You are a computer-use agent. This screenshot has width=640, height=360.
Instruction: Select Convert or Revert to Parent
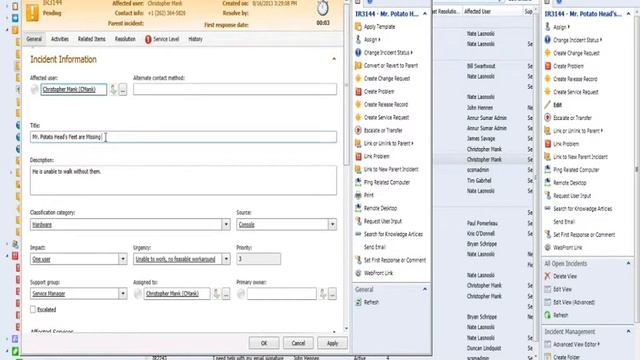(x=391, y=65)
